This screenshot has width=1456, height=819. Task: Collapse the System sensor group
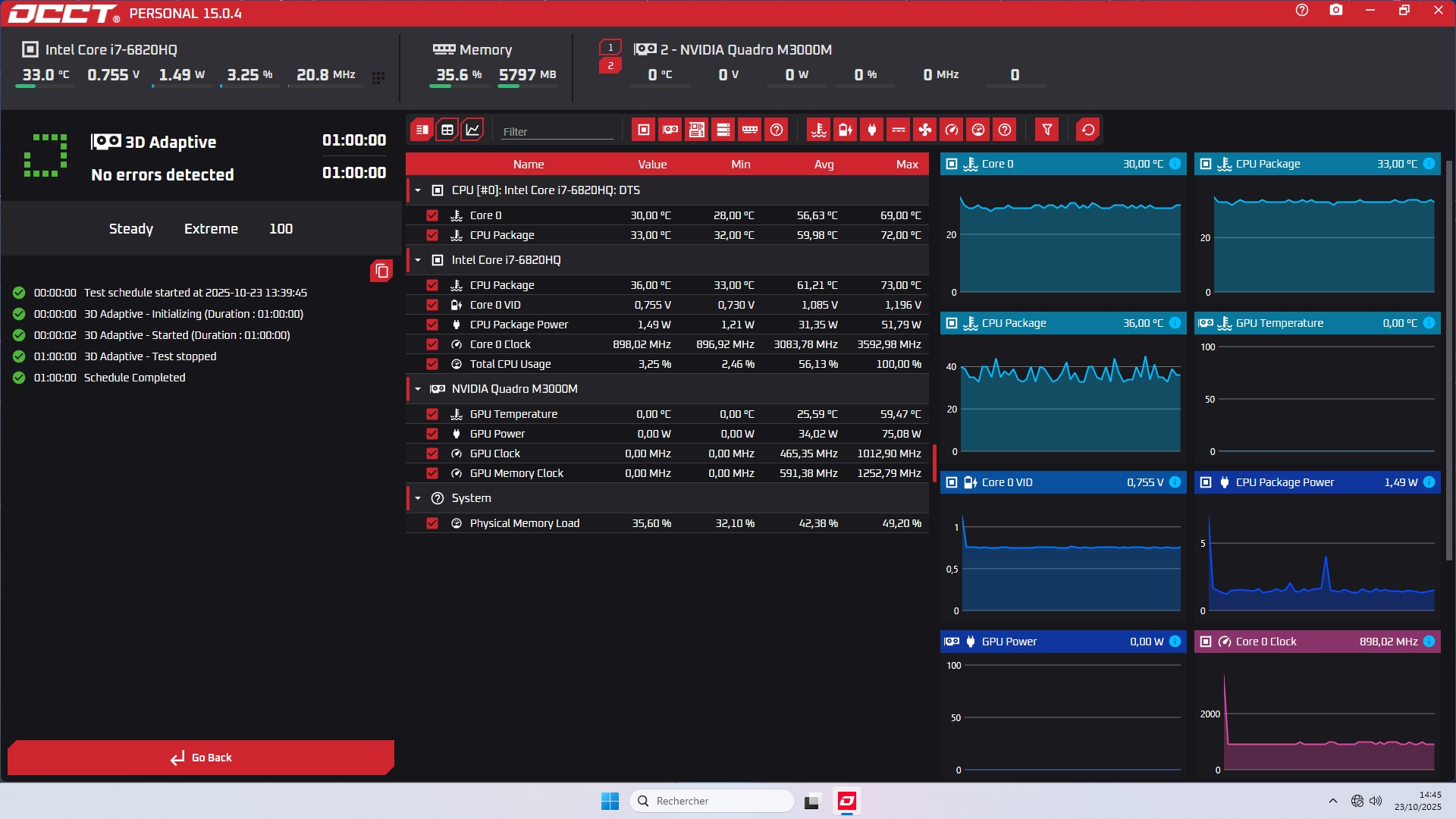coord(418,498)
